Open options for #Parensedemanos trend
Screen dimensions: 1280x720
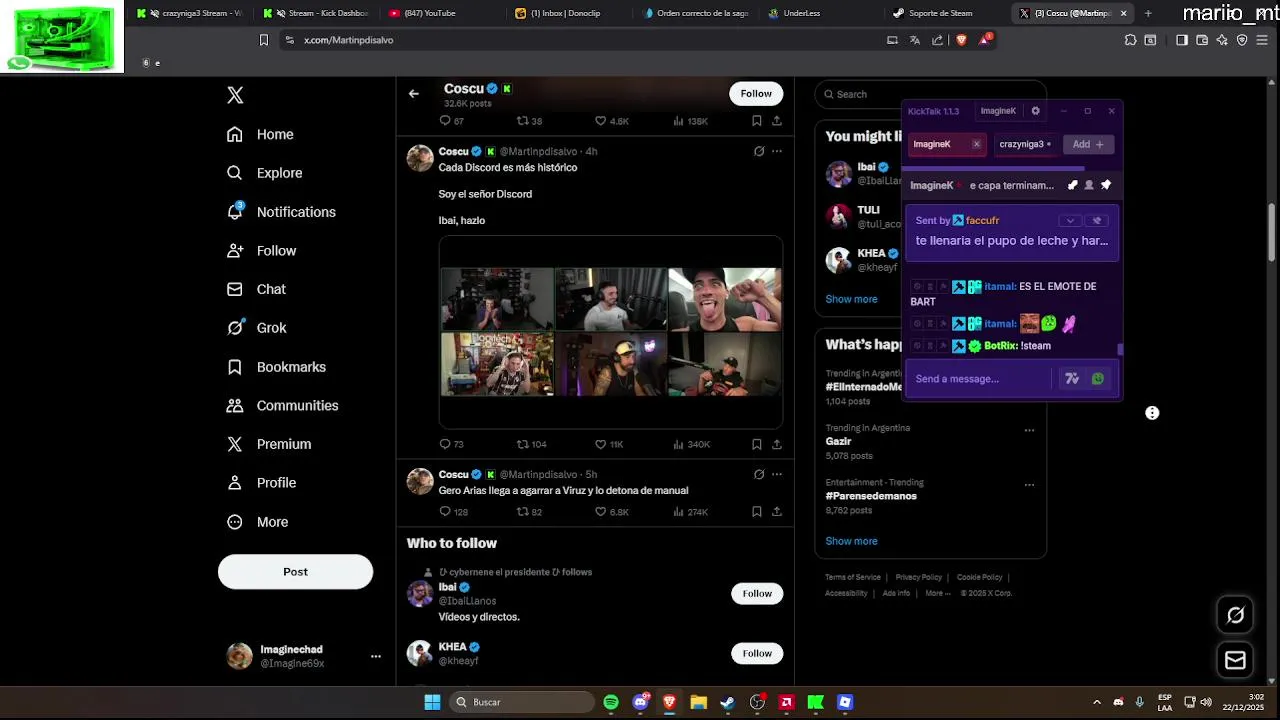pos(1029,484)
